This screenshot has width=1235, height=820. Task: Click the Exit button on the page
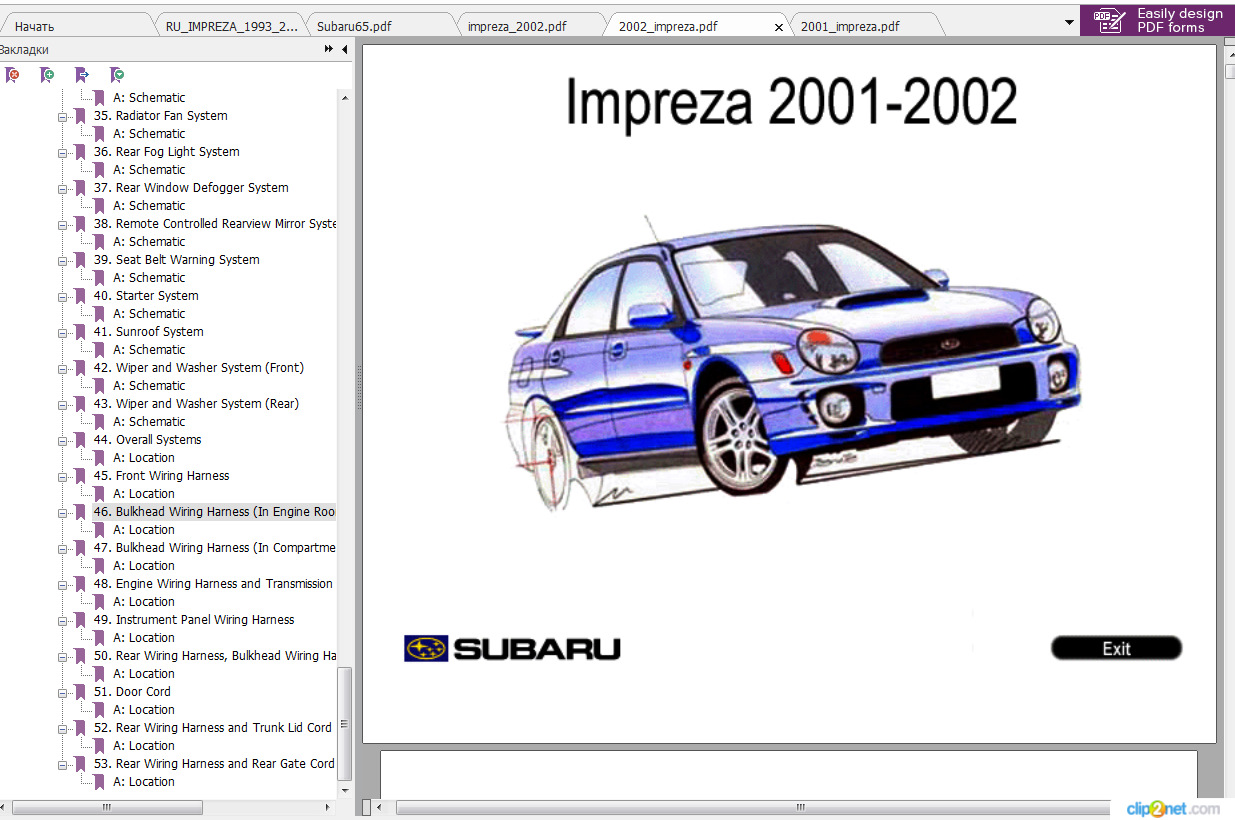click(1116, 648)
